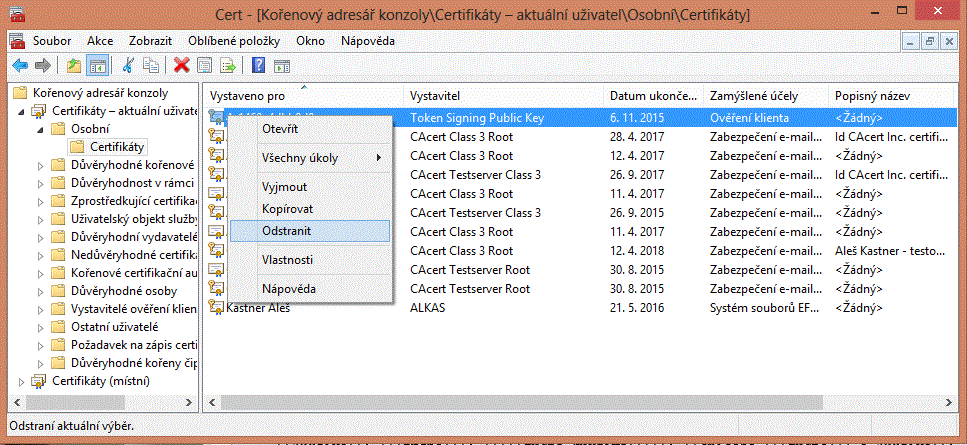Toggle the show/hide console tree icon

pyautogui.click(x=97, y=66)
